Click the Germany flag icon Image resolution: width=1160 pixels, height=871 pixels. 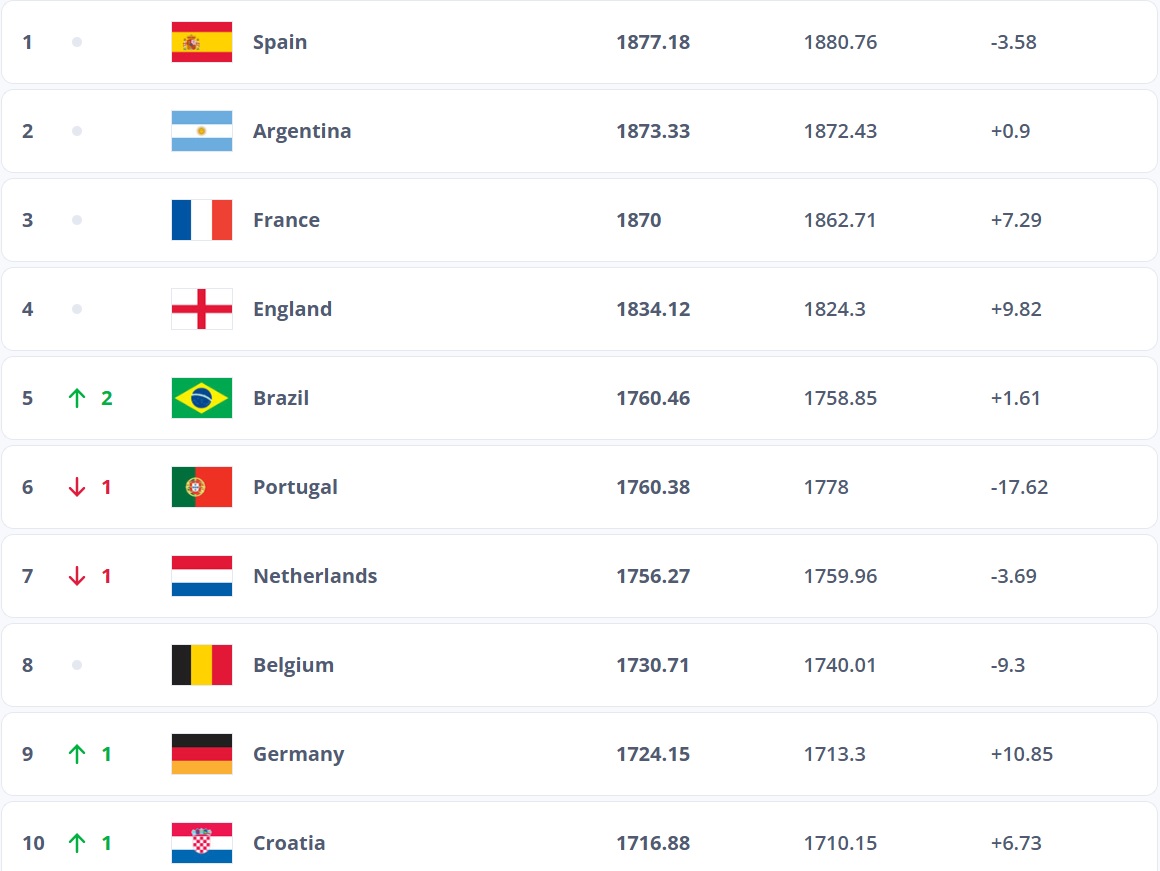tap(202, 754)
